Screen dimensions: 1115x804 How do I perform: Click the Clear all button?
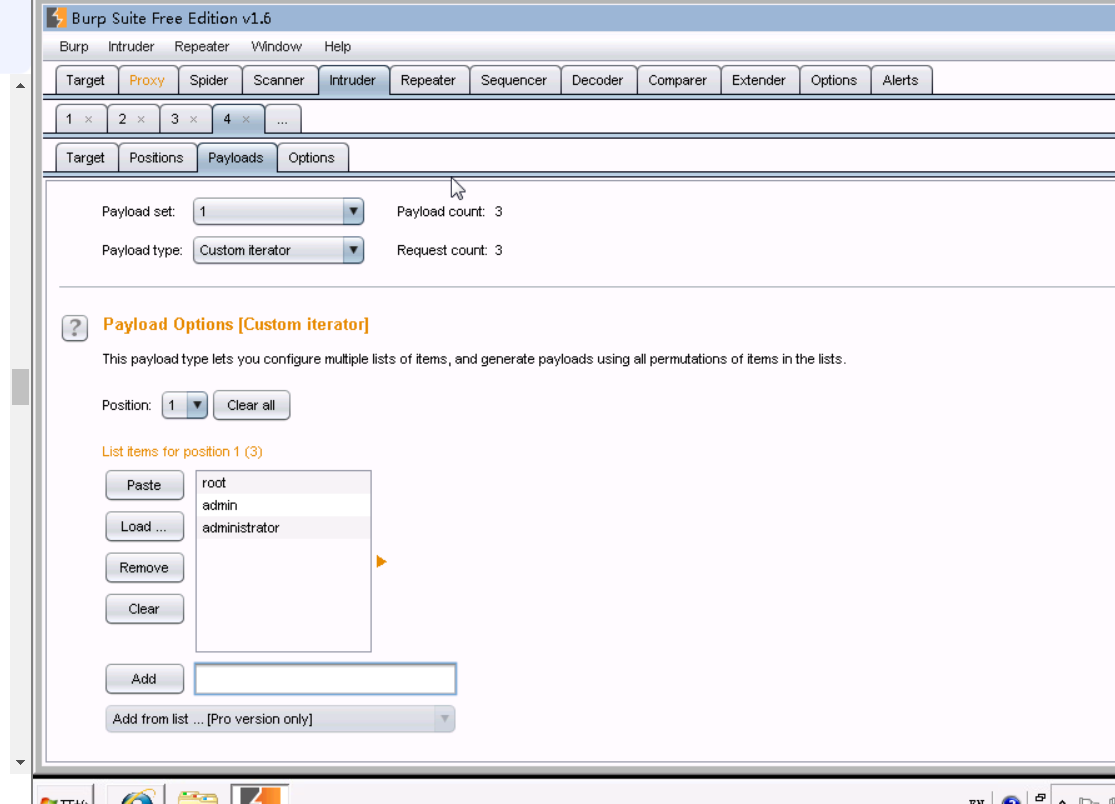pos(251,405)
